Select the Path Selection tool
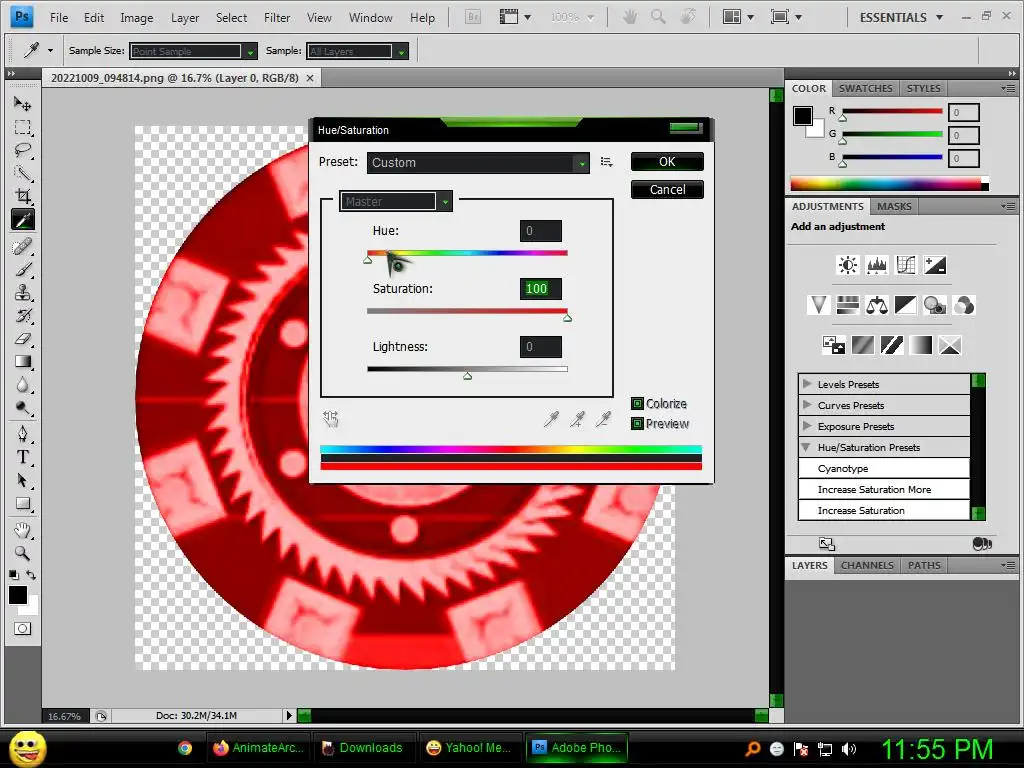1024x768 pixels. (x=23, y=480)
